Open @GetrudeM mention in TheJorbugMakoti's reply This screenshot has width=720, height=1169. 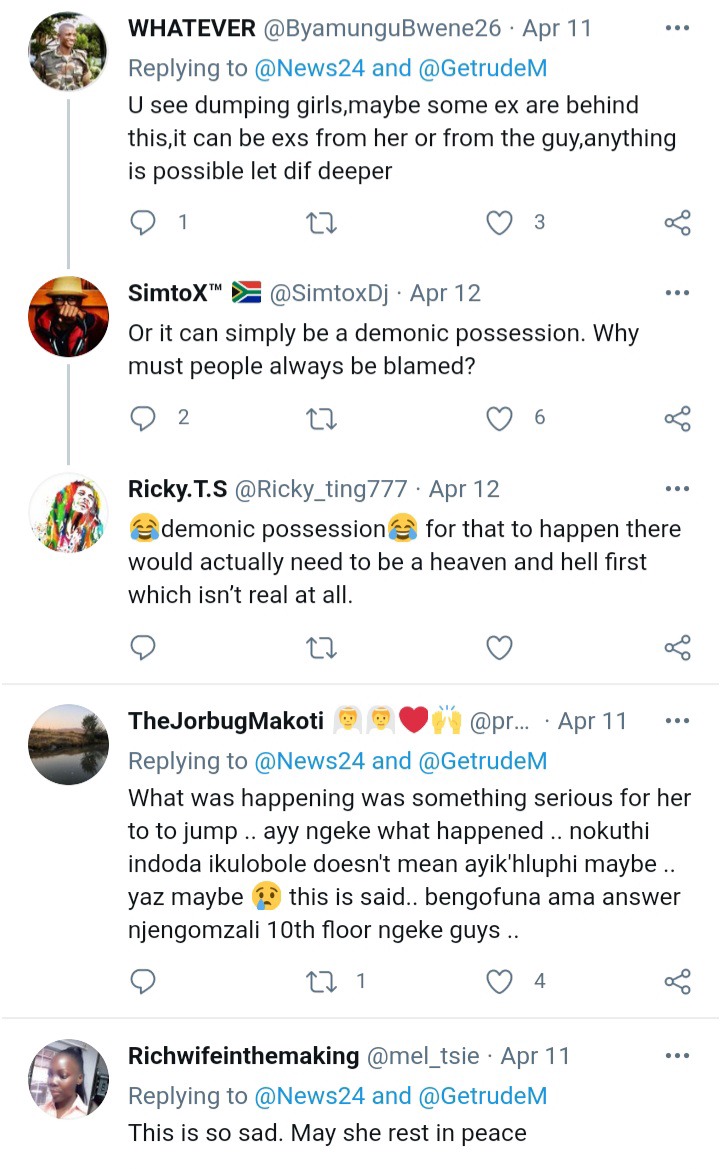point(482,761)
